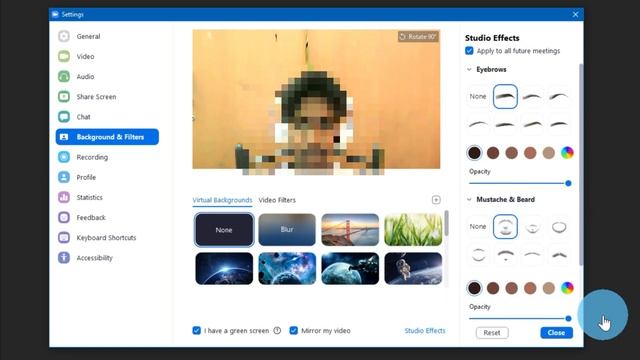Screen dimensions: 640x360
Task: Open Statistics settings icon
Action: 64,197
